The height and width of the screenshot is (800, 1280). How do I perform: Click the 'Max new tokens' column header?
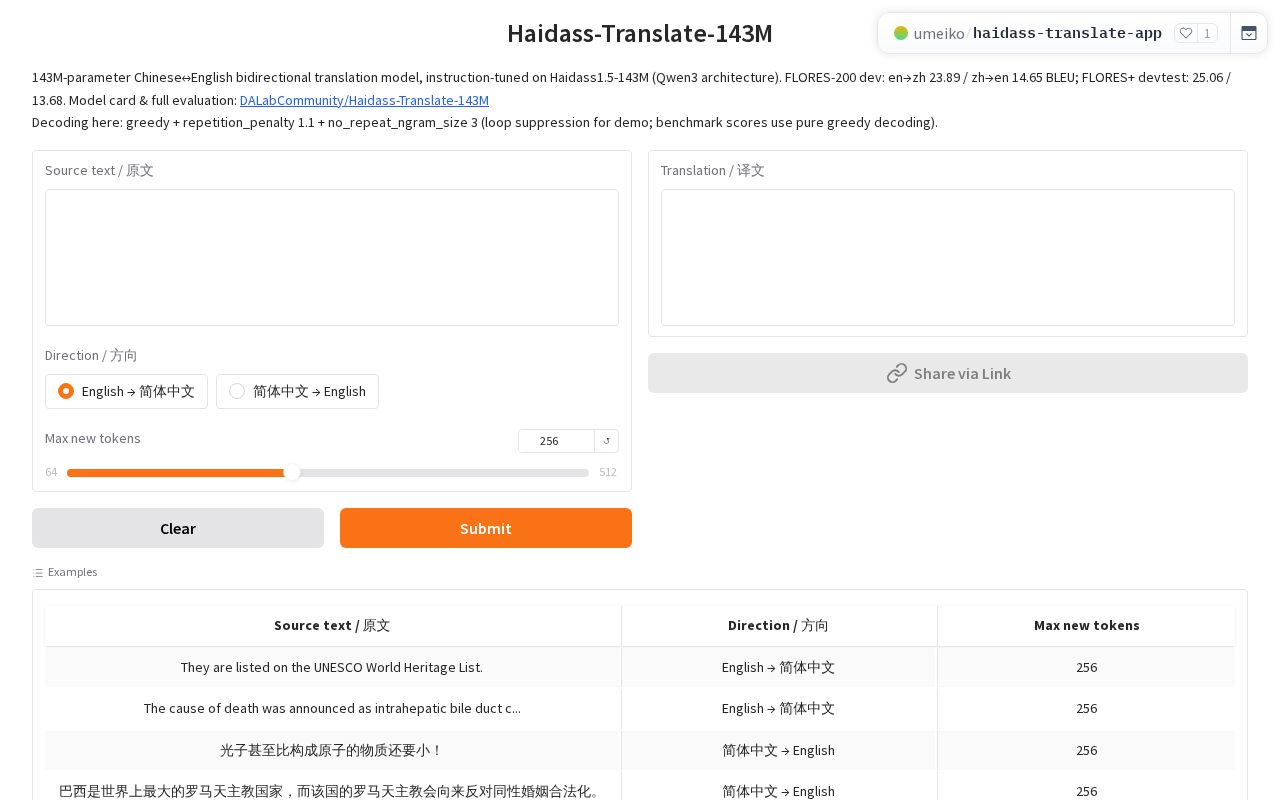click(1086, 625)
